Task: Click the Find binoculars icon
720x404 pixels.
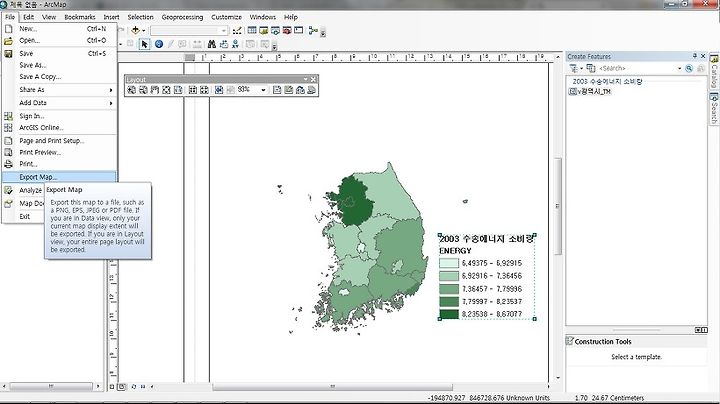Action: [212, 44]
